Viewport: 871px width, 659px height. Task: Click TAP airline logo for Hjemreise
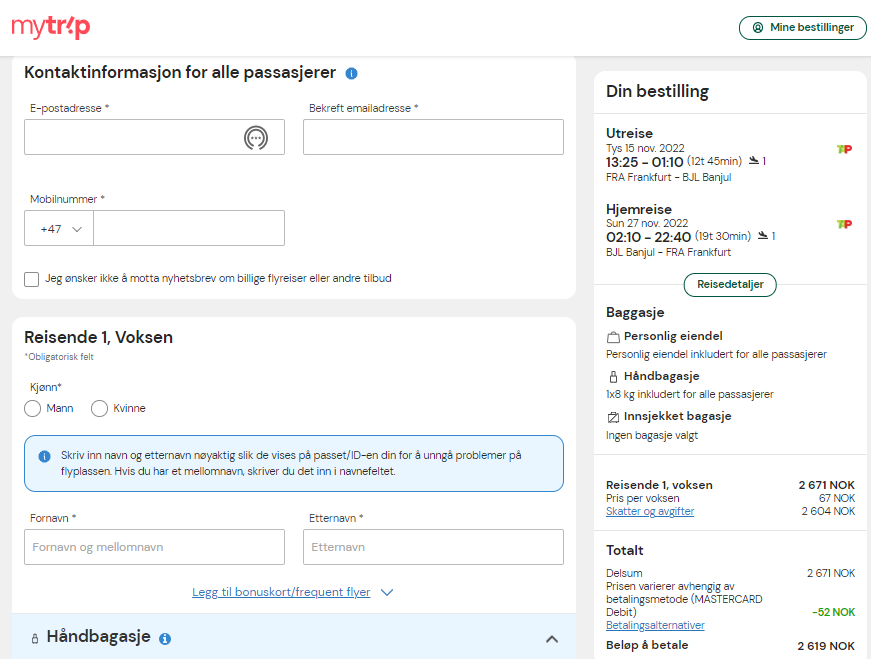pos(844,224)
